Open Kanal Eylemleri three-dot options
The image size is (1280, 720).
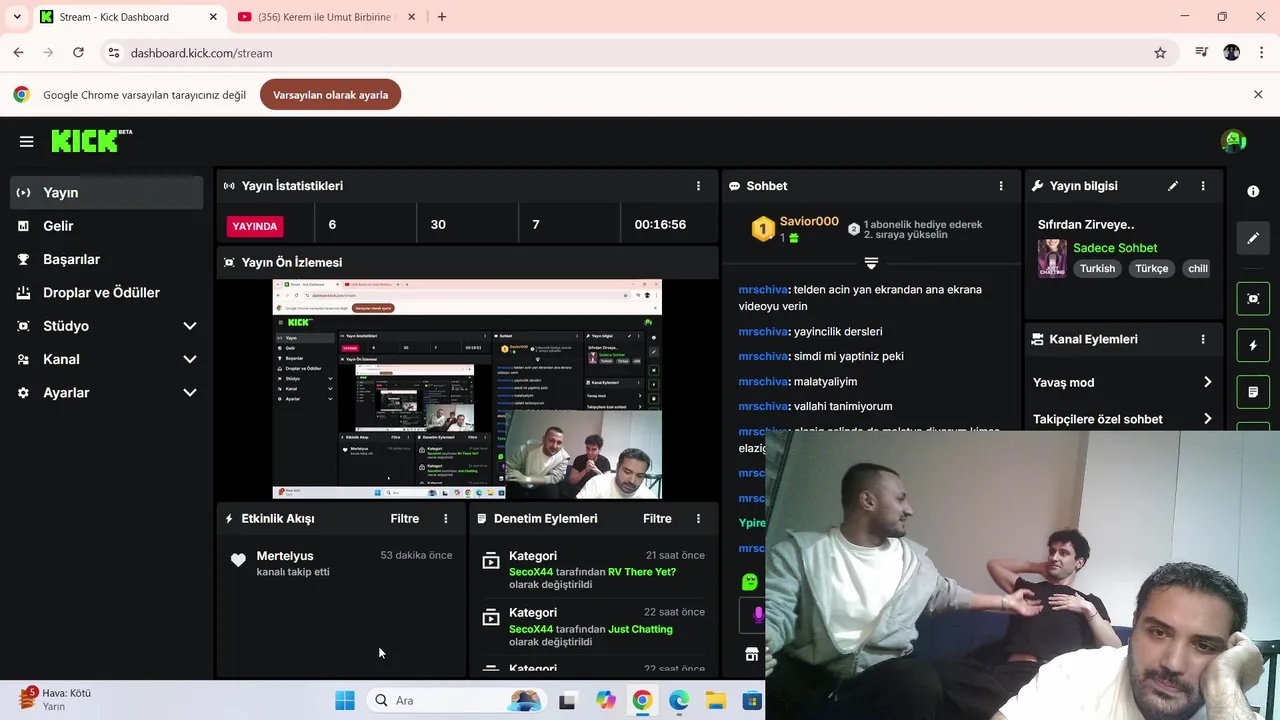coord(1203,339)
